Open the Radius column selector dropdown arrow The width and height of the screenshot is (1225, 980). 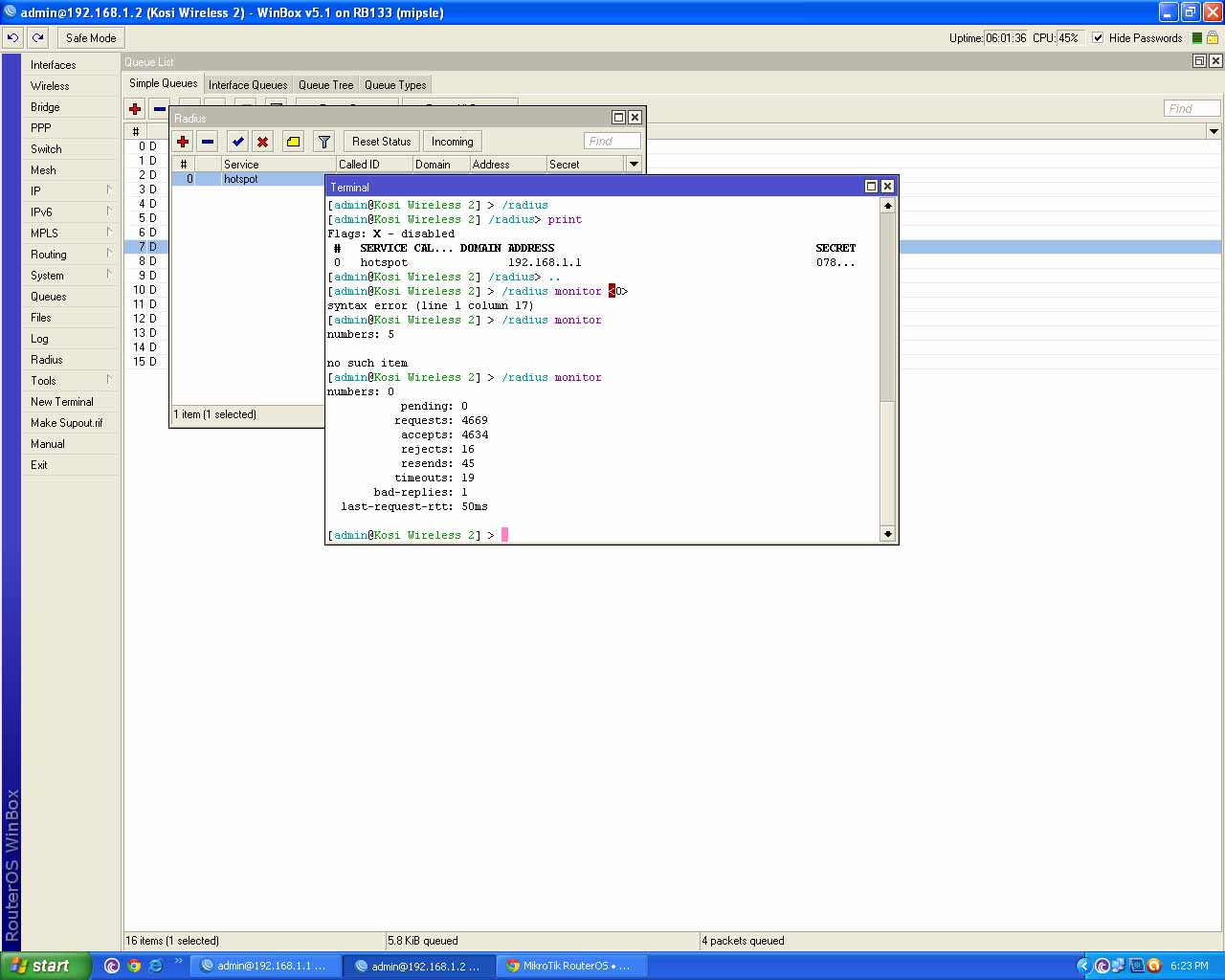(634, 165)
